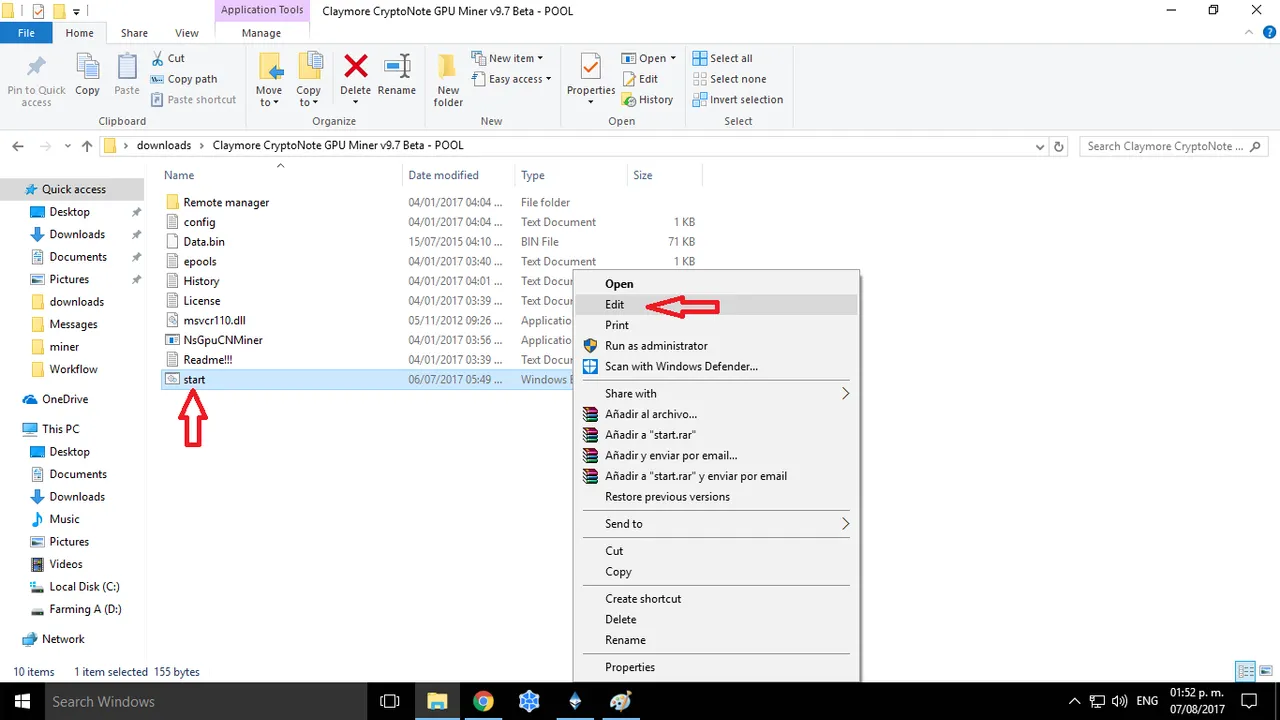This screenshot has width=1280, height=720.
Task: Open Farming A (D:) drive
Action: pyautogui.click(x=85, y=609)
